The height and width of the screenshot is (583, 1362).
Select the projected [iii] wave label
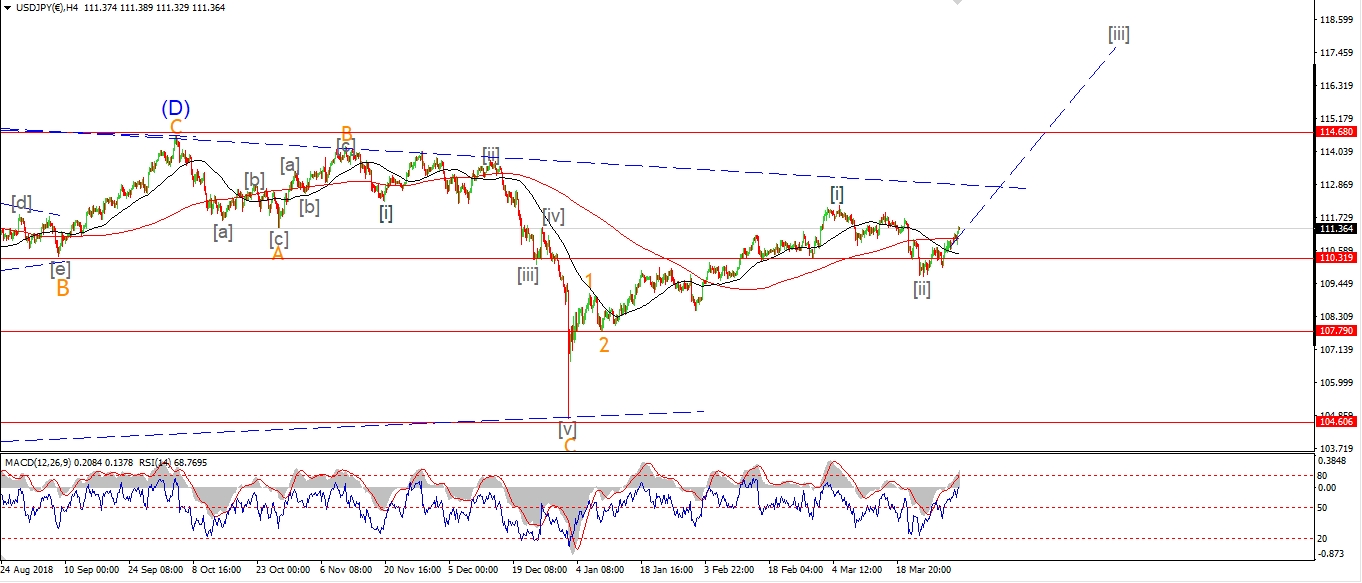[1118, 34]
